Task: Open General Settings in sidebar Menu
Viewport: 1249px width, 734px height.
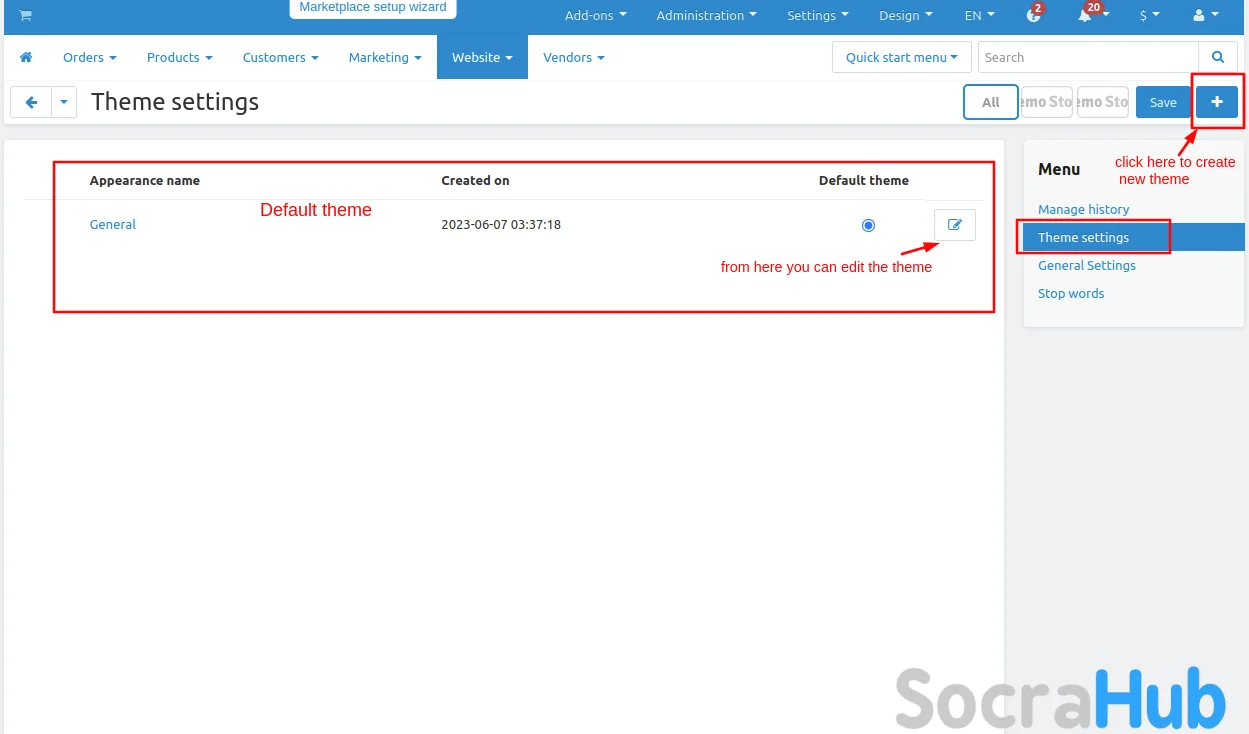Action: click(x=1087, y=265)
